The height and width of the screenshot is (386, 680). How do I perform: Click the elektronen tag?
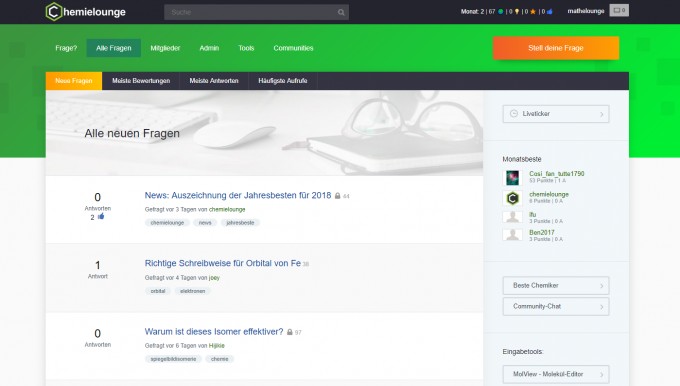tap(193, 291)
